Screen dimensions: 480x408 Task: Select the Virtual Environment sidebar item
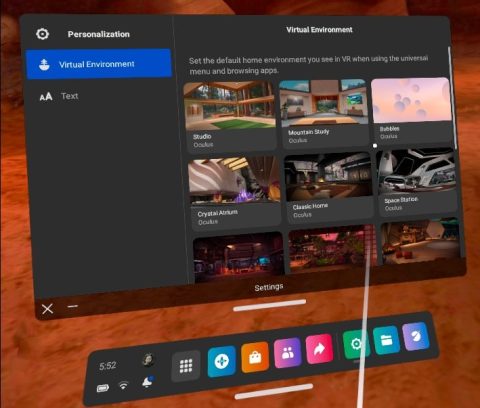[x=99, y=64]
